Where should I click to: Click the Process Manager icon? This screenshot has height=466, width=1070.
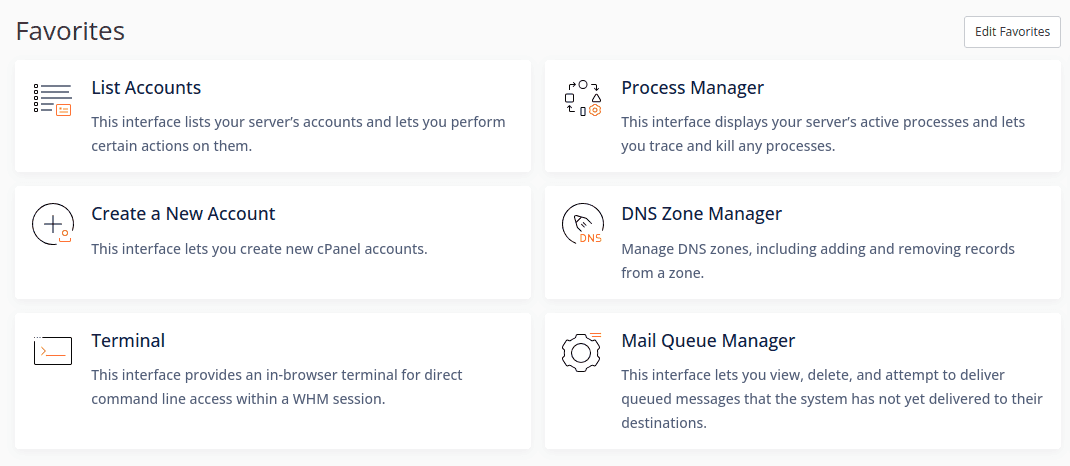[x=582, y=99]
